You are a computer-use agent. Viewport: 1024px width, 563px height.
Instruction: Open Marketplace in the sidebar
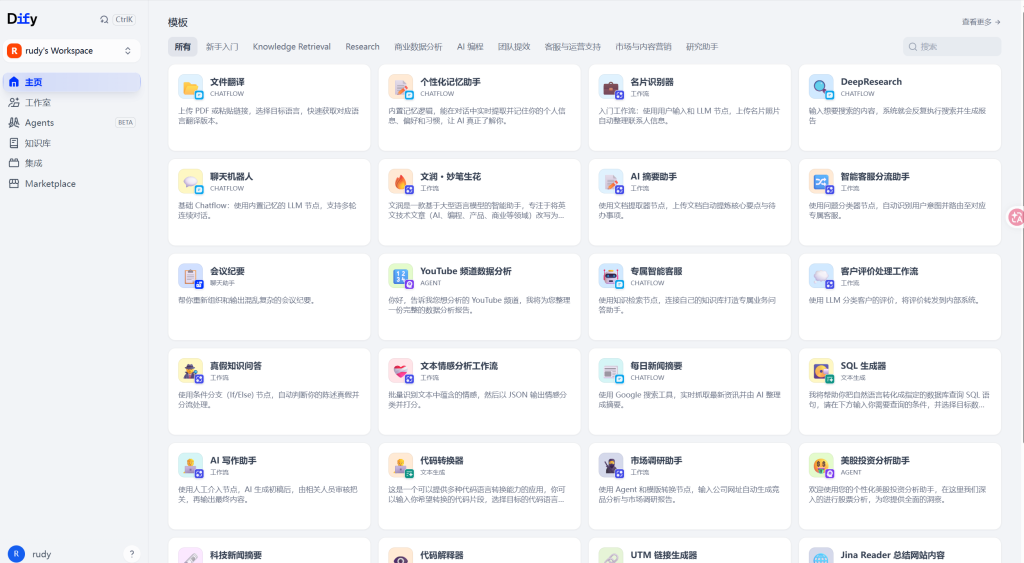click(x=72, y=184)
